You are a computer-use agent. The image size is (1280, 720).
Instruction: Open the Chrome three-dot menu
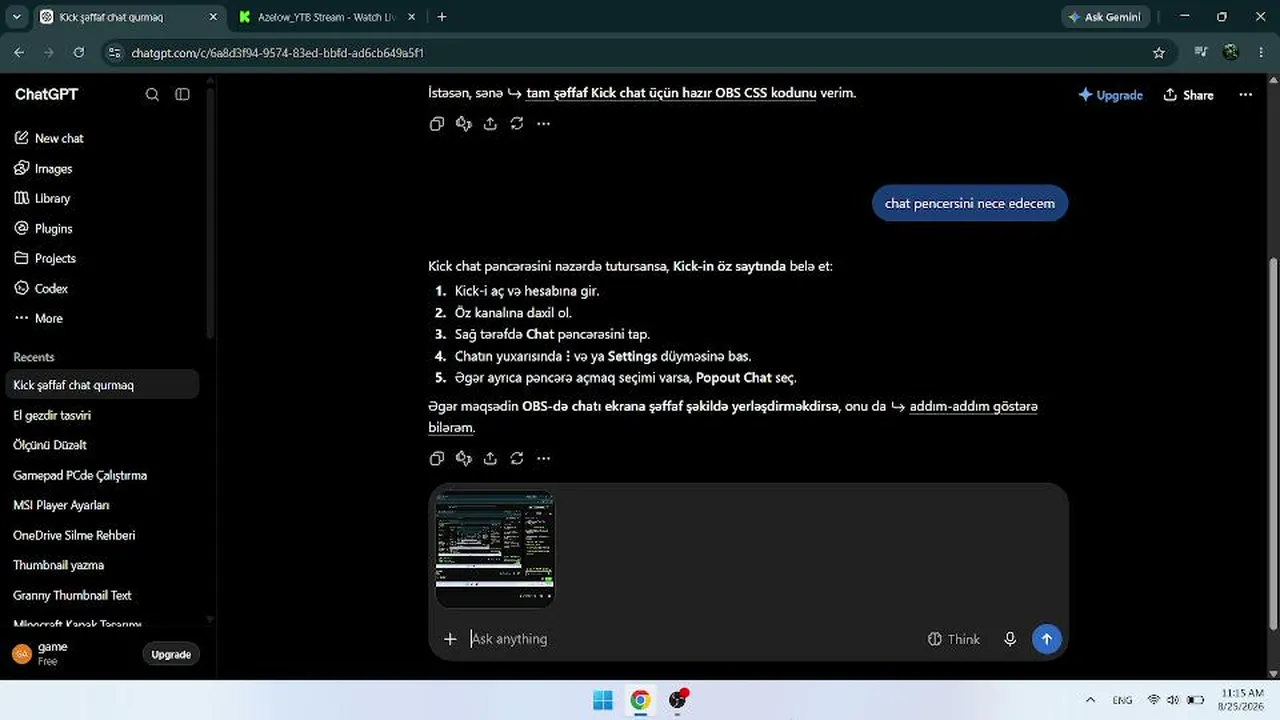tap(1260, 52)
